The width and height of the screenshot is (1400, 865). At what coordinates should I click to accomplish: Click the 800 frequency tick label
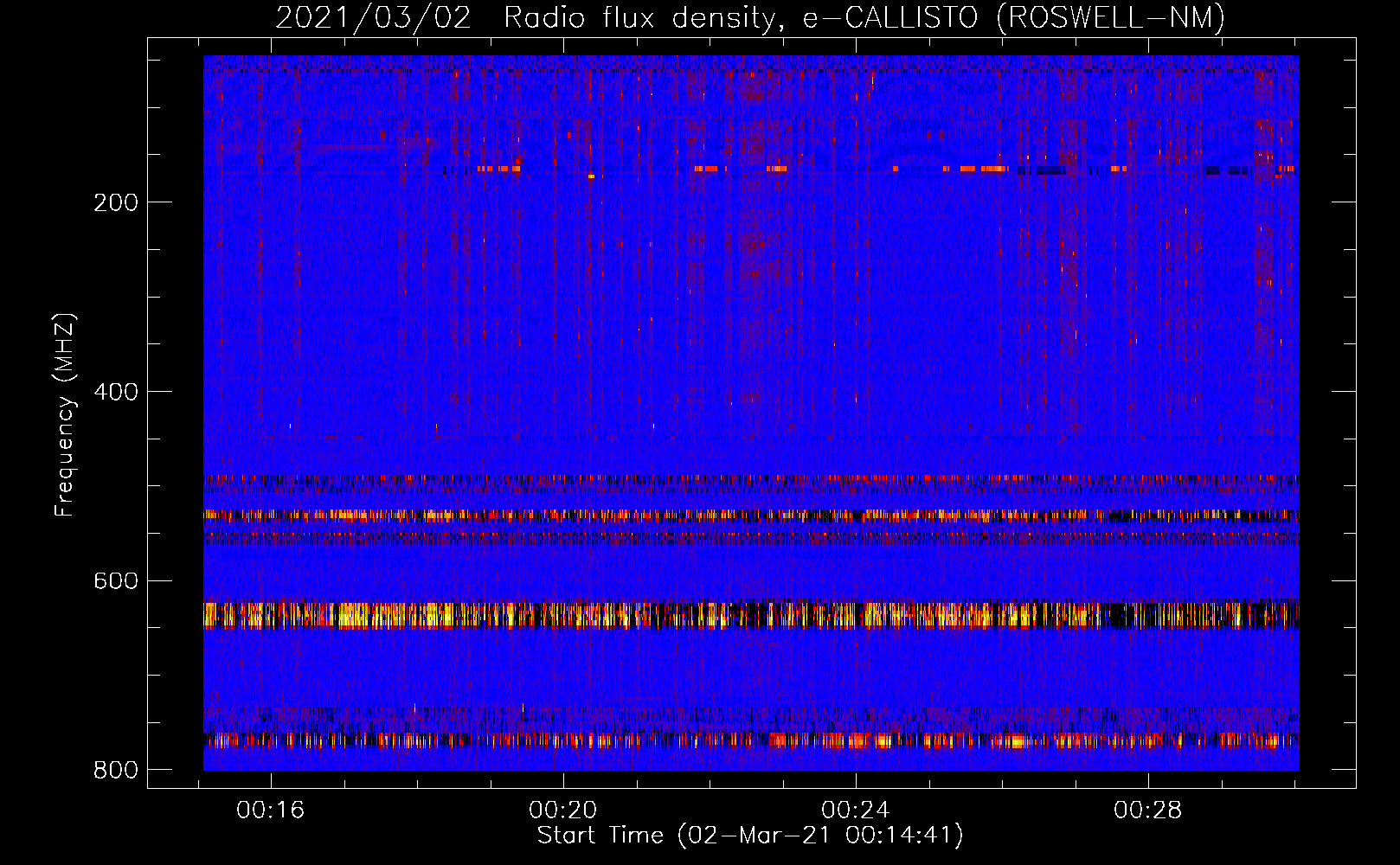click(x=116, y=770)
